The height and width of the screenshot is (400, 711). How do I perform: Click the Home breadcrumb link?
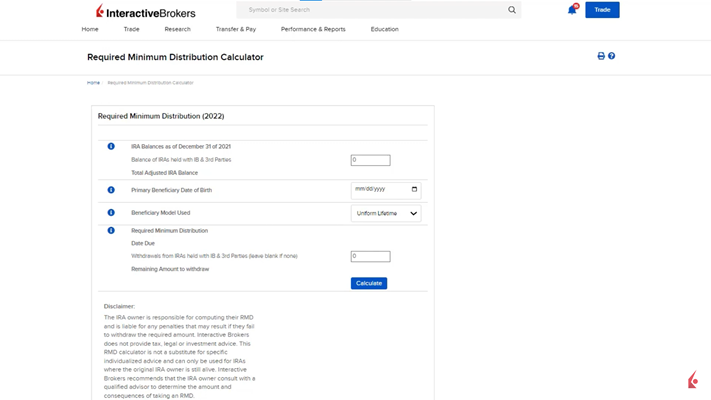[93, 83]
